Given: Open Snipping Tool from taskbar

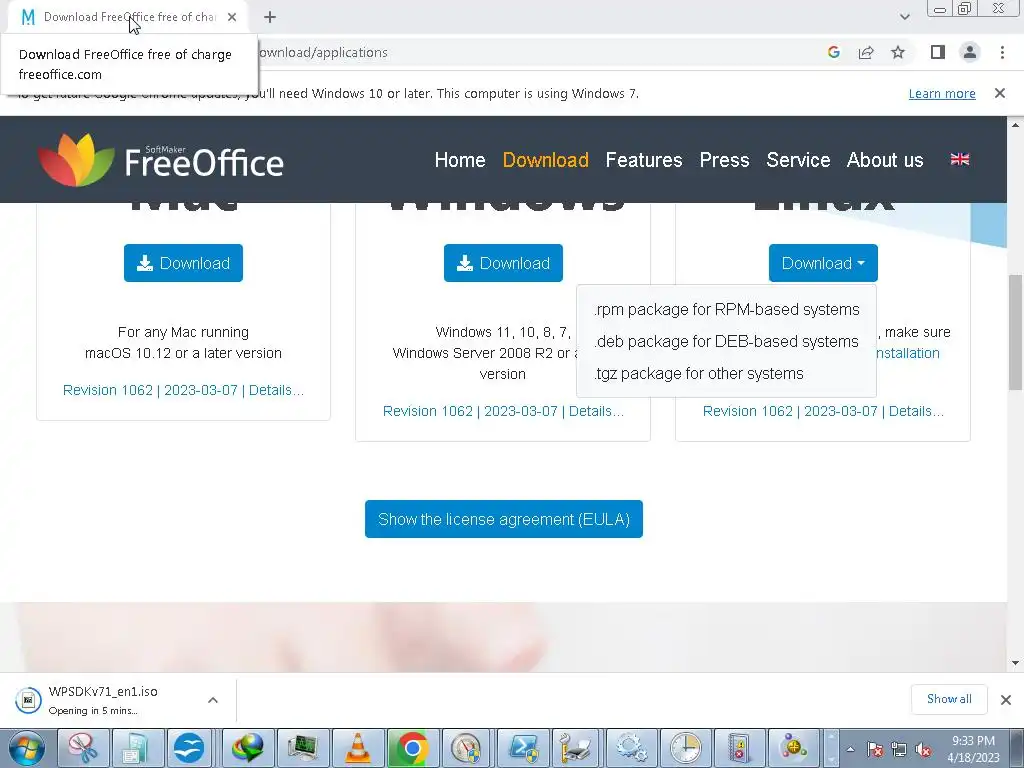Looking at the screenshot, I should (83, 748).
